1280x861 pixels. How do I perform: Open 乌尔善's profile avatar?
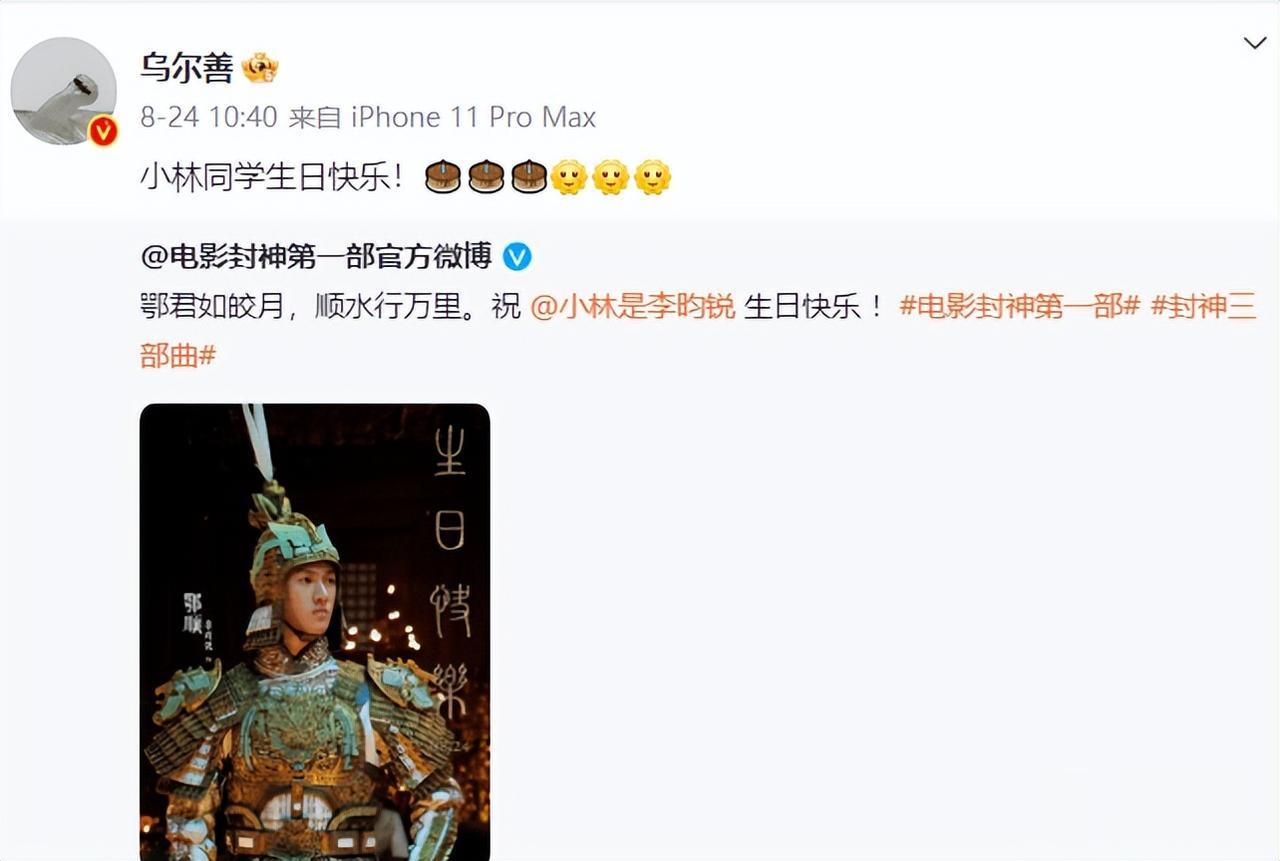tap(63, 91)
